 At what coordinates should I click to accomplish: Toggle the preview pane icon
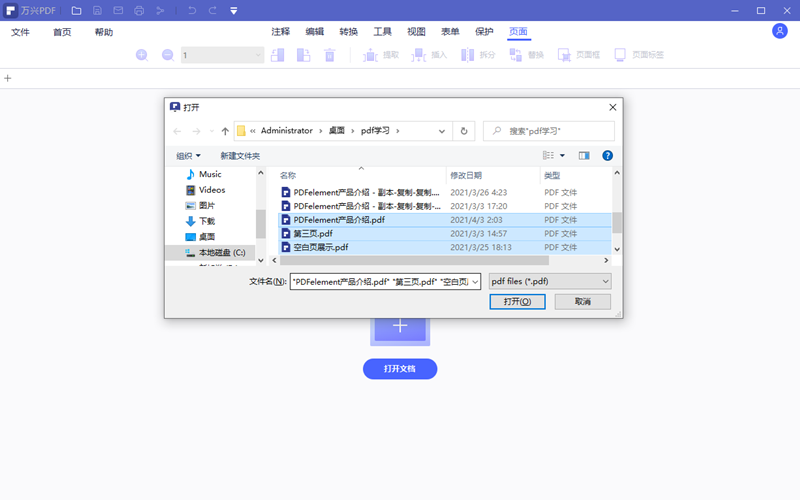[x=584, y=156]
